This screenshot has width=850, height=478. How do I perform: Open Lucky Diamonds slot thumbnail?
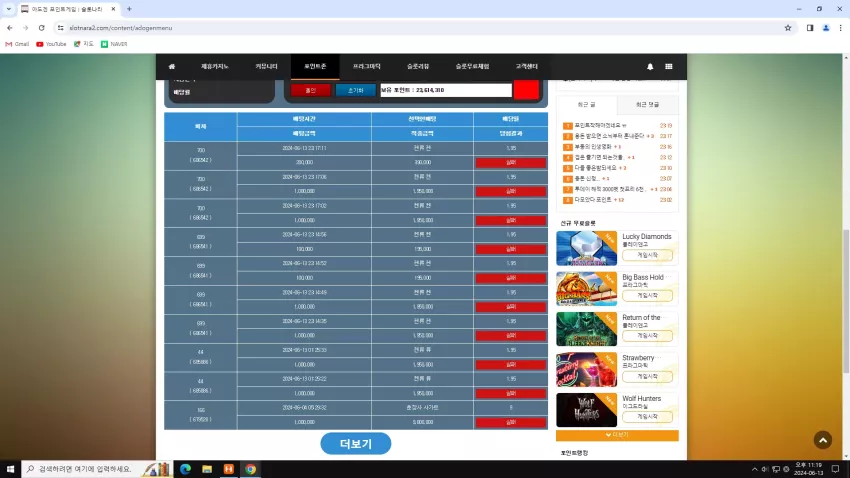click(587, 248)
